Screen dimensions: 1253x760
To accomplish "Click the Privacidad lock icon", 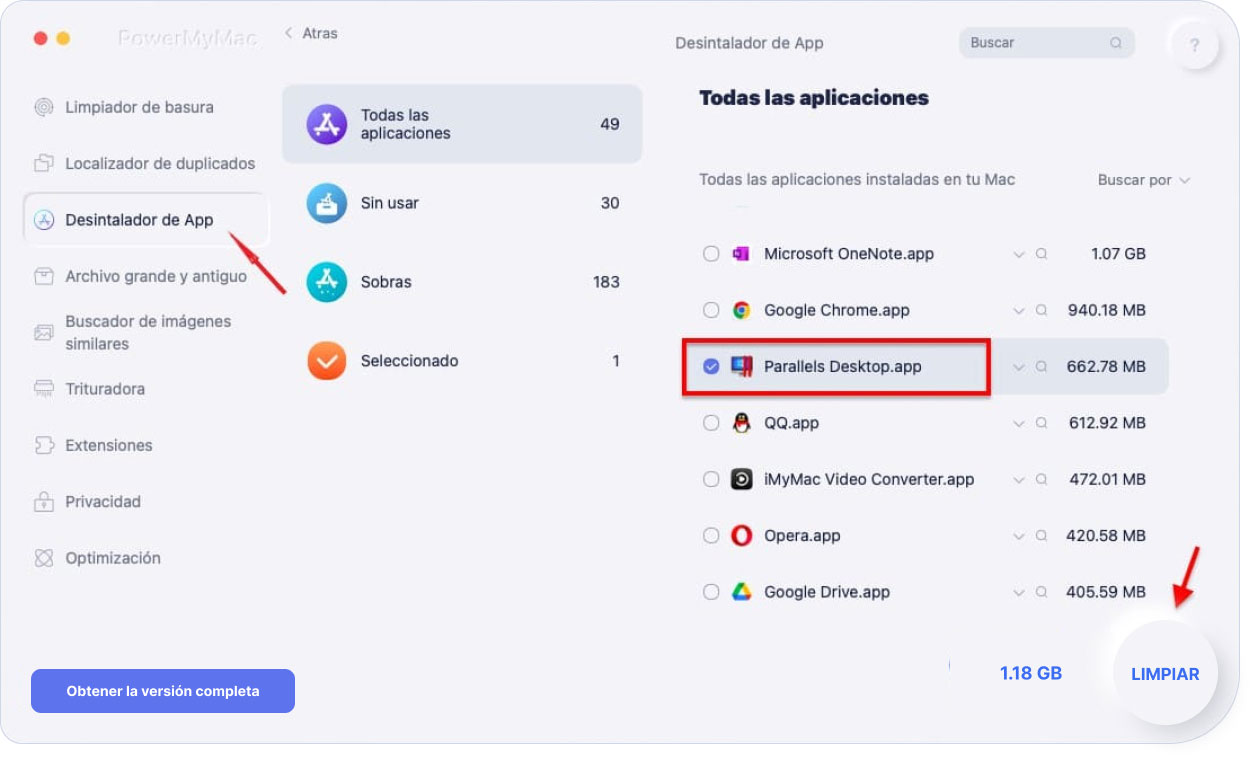I will click(44, 501).
